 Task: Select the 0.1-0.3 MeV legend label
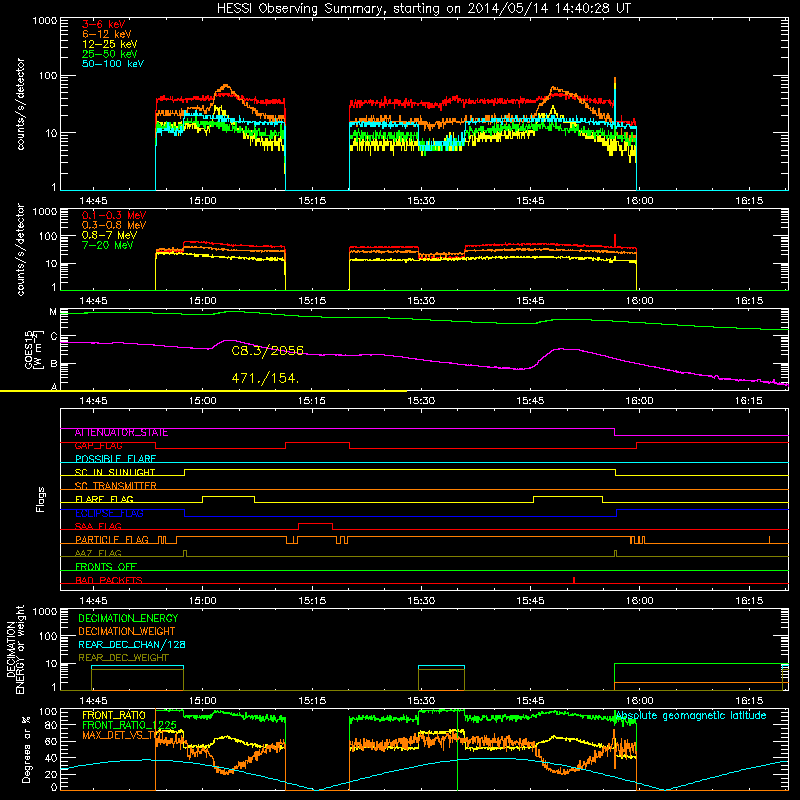click(114, 215)
